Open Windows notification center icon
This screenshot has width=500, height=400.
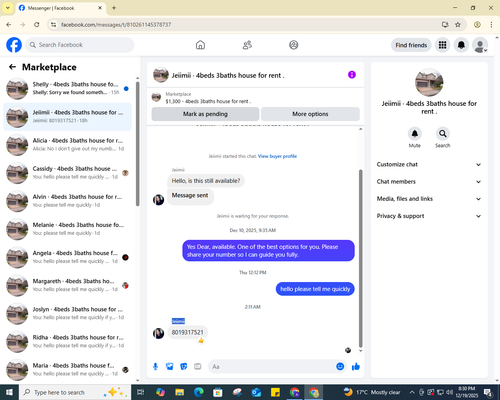click(488, 392)
